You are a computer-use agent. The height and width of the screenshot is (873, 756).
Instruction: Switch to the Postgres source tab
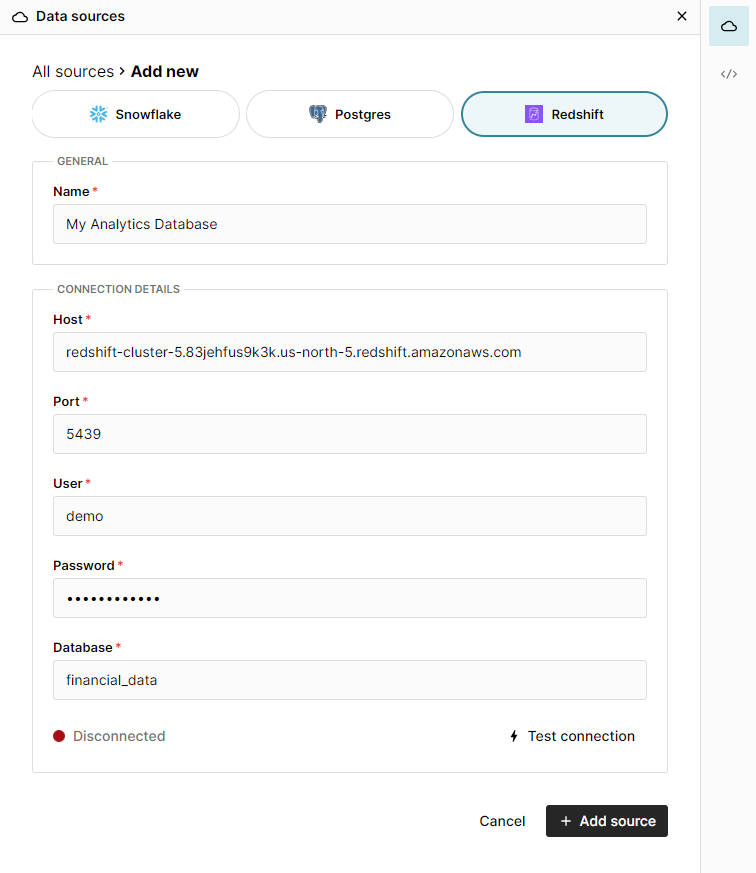(349, 113)
